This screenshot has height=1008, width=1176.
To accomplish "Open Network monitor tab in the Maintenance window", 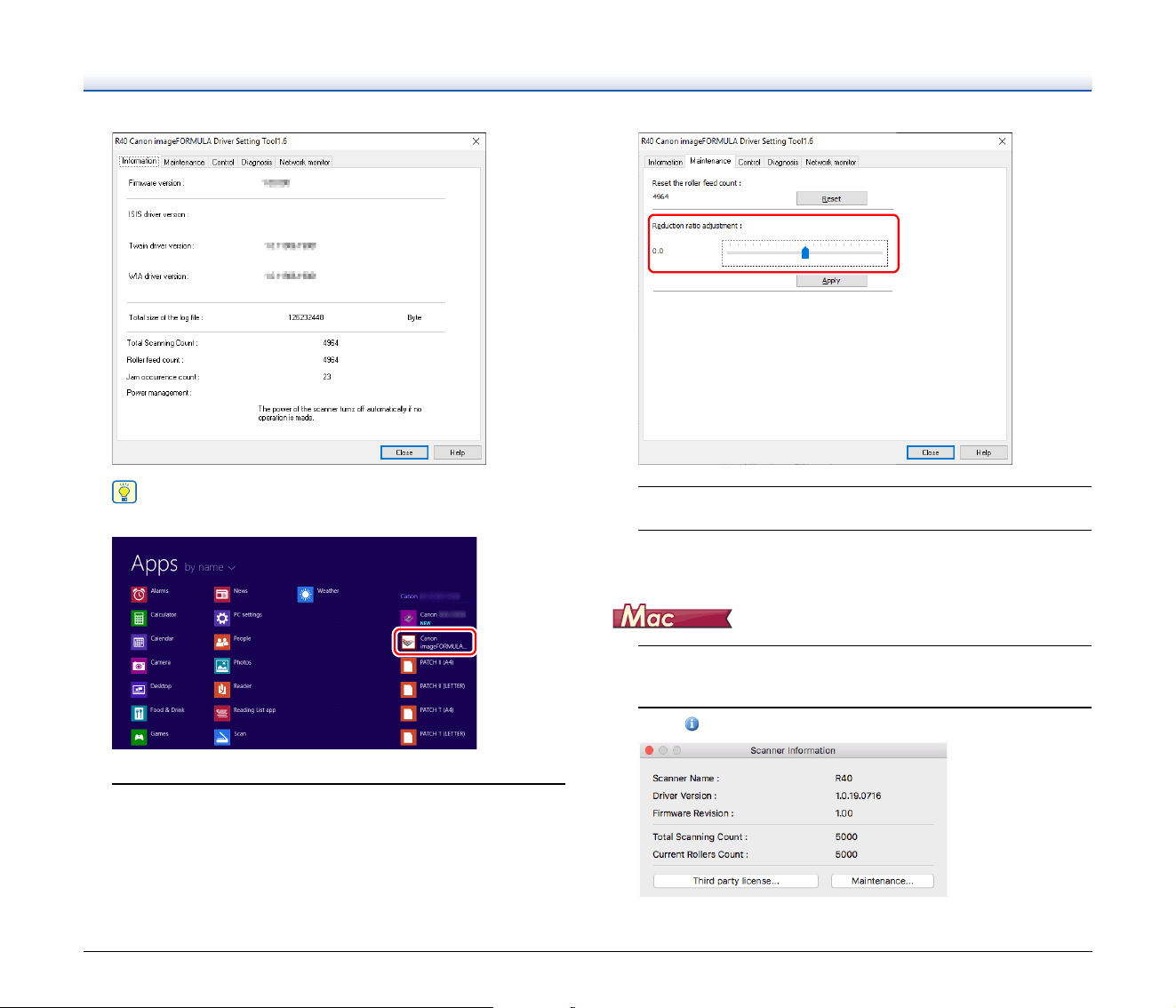I will coord(831,162).
